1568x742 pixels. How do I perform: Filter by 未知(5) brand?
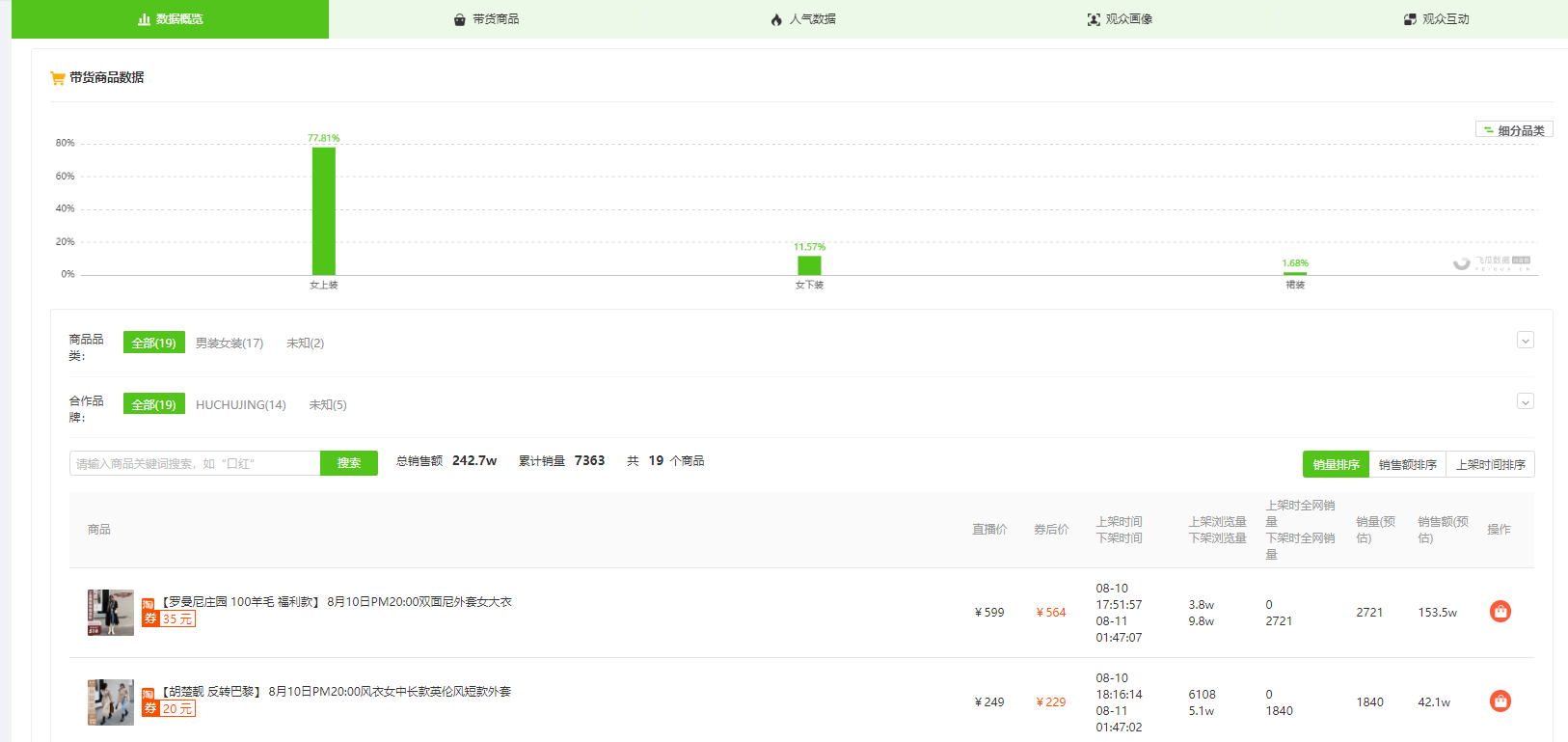pyautogui.click(x=328, y=405)
